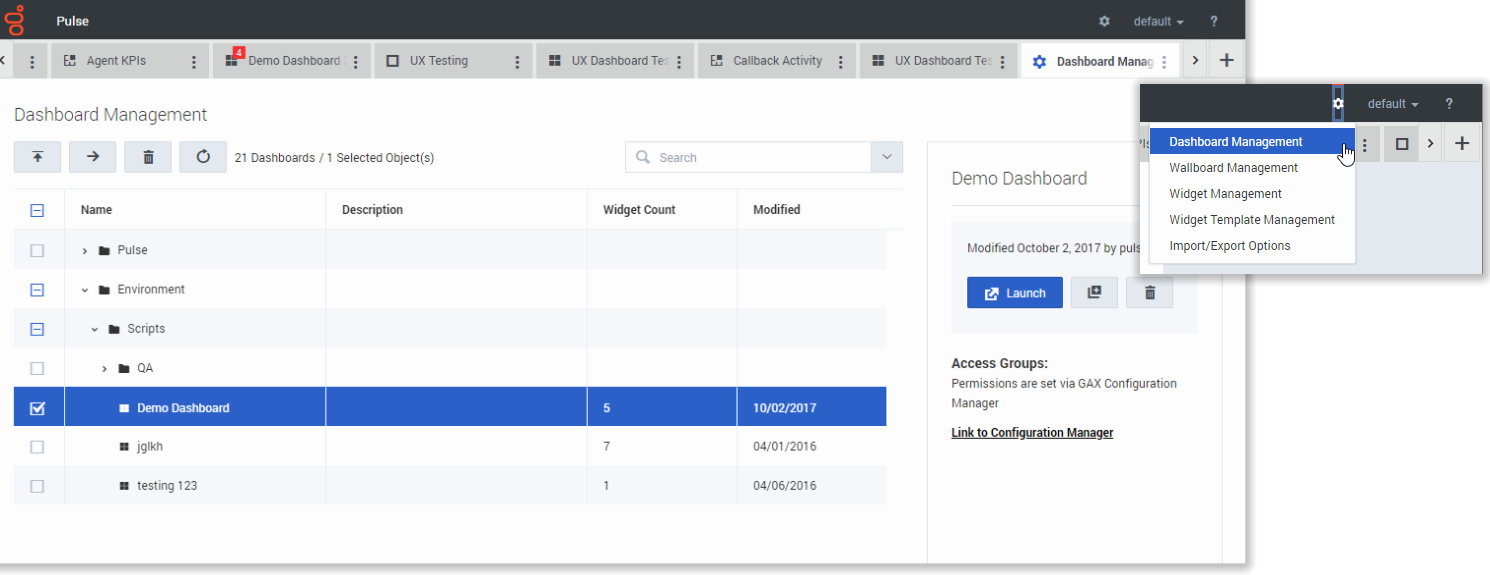Toggle the select-all header checkbox
The width and height of the screenshot is (1490, 575).
pos(37,210)
